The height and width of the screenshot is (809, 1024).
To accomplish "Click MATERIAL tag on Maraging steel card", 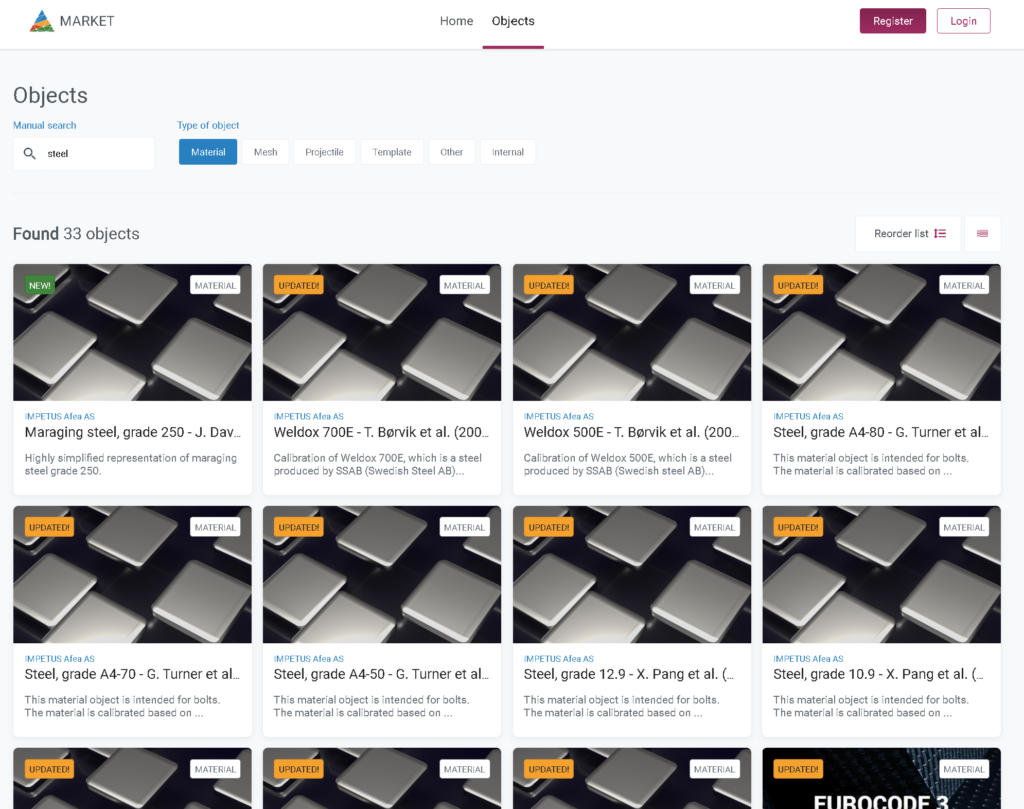I will (x=215, y=285).
